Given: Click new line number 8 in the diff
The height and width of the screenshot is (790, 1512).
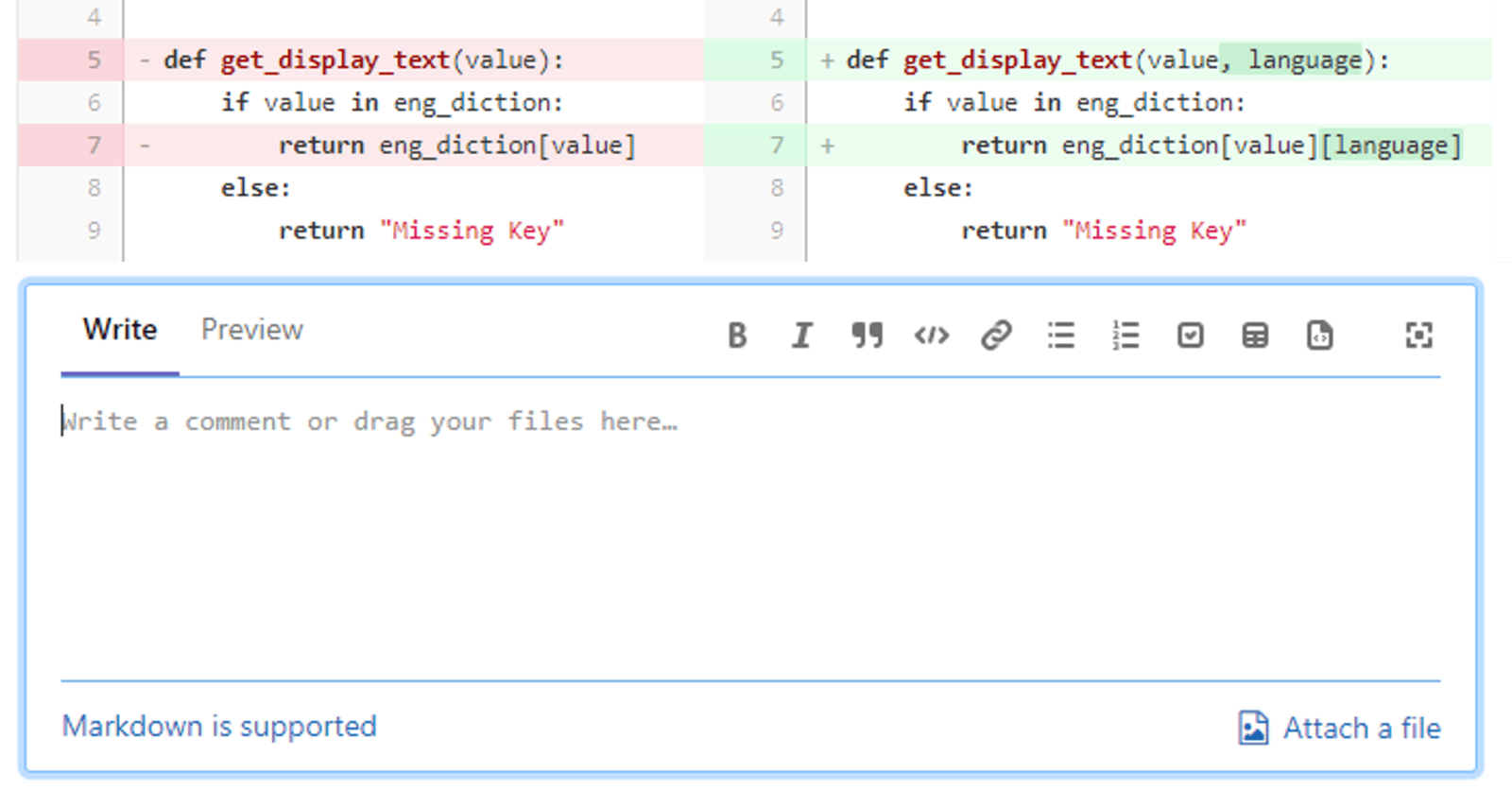Looking at the screenshot, I should click(x=777, y=187).
